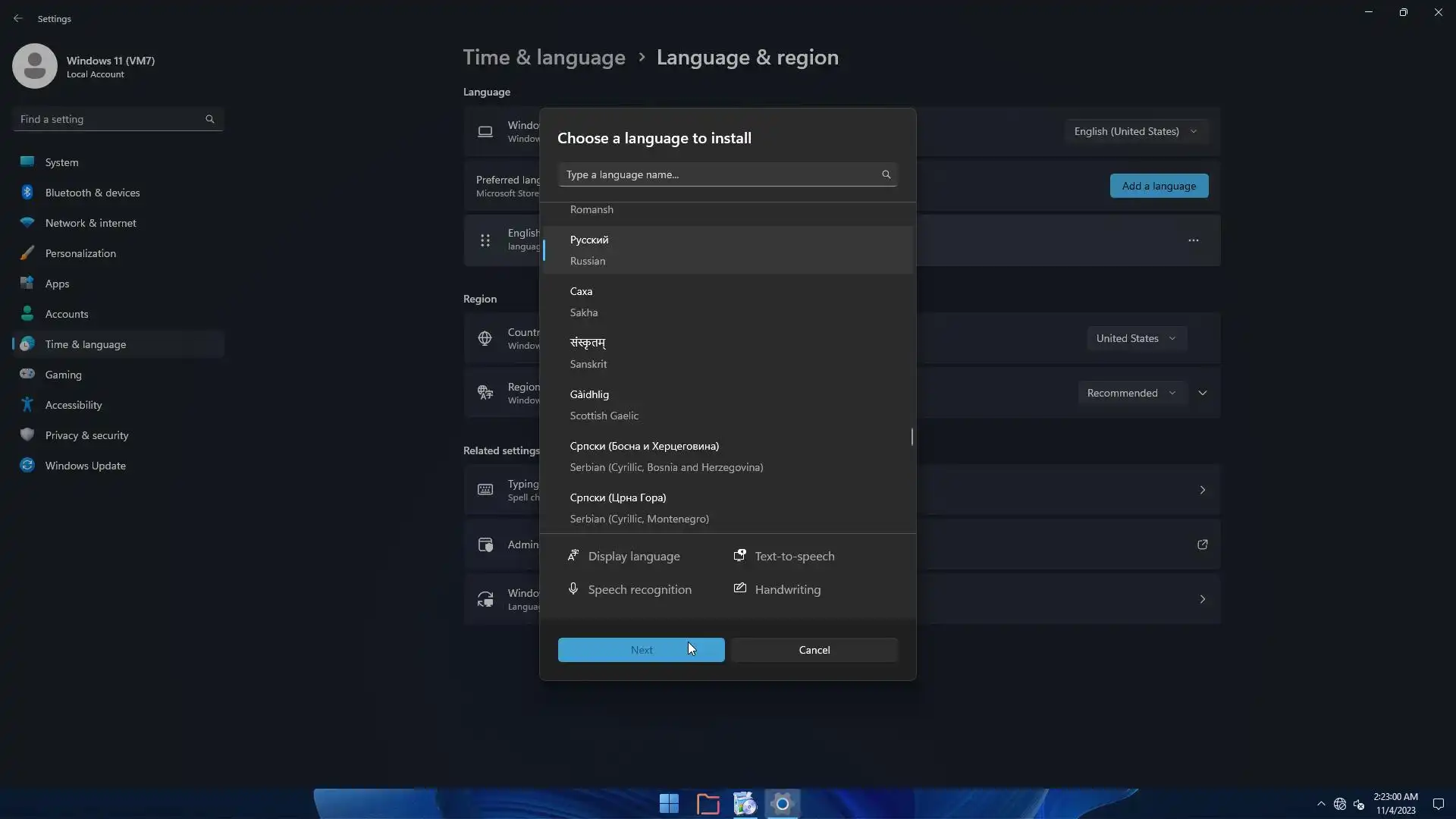The image size is (1456, 819).
Task: Open File Explorer from the taskbar
Action: (708, 803)
